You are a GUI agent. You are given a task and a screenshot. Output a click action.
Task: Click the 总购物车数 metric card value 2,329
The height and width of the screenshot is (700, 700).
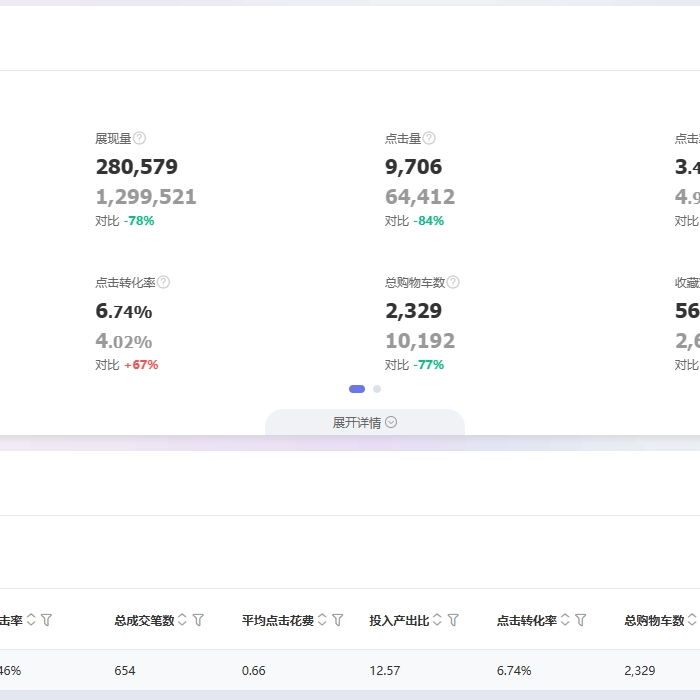coord(413,311)
